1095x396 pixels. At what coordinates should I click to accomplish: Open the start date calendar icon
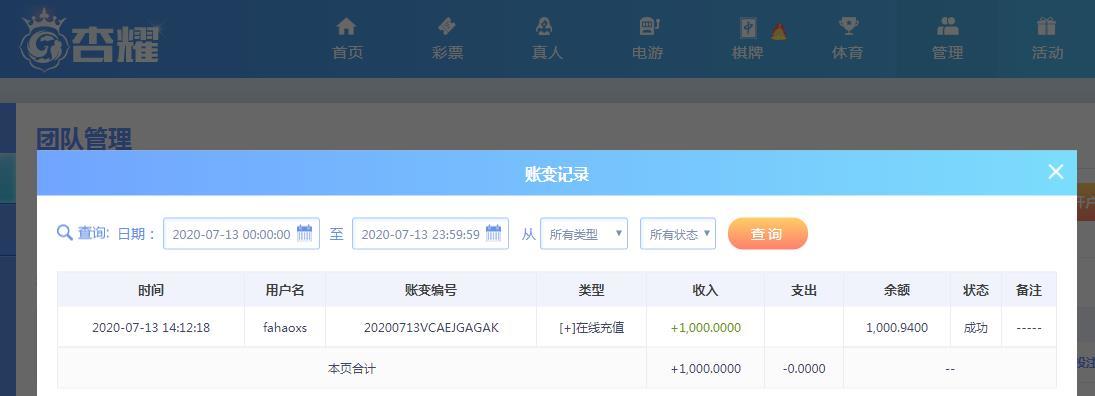tap(304, 233)
